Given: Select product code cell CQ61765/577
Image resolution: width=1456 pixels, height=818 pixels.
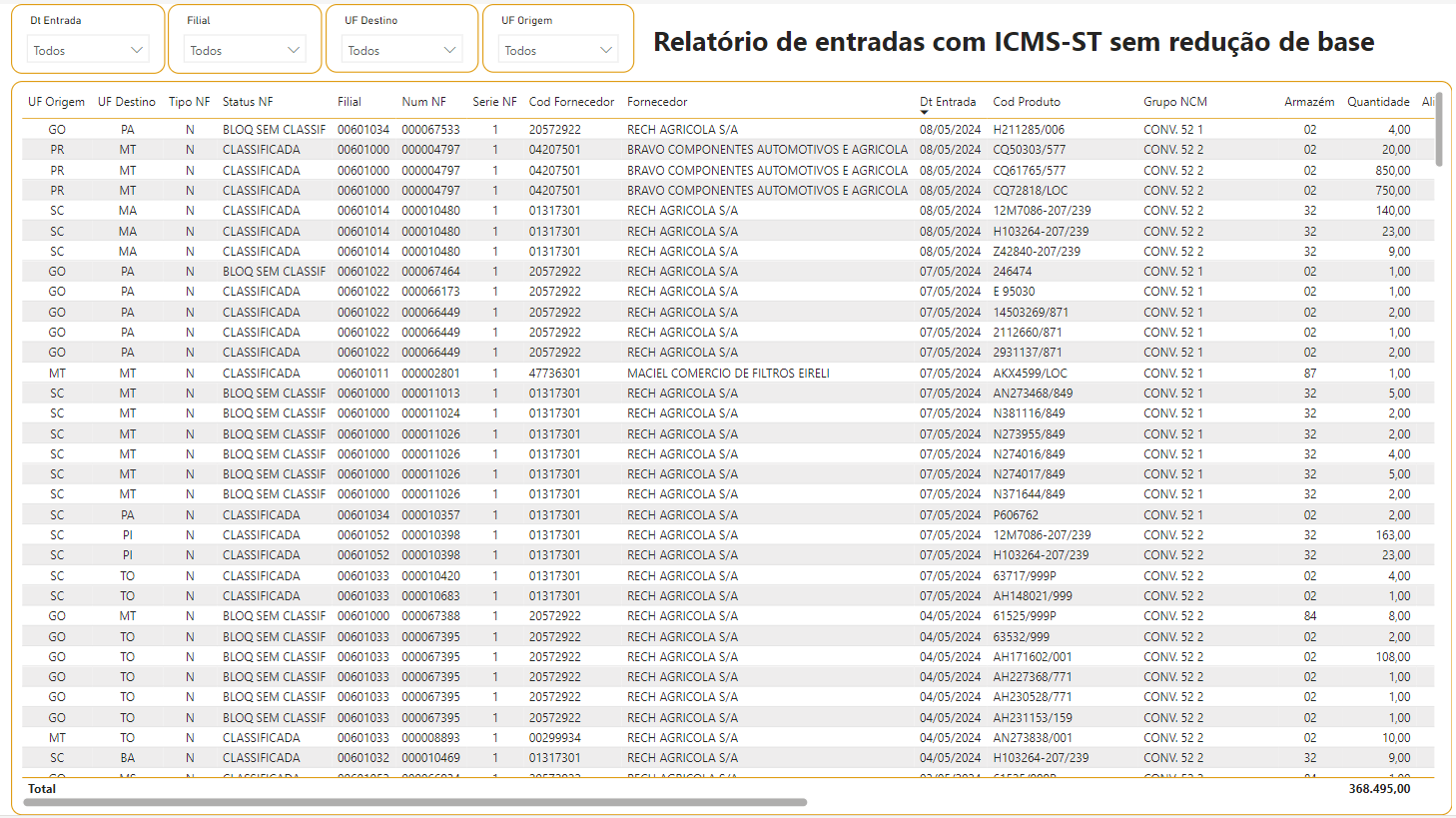Looking at the screenshot, I should [x=1030, y=171].
